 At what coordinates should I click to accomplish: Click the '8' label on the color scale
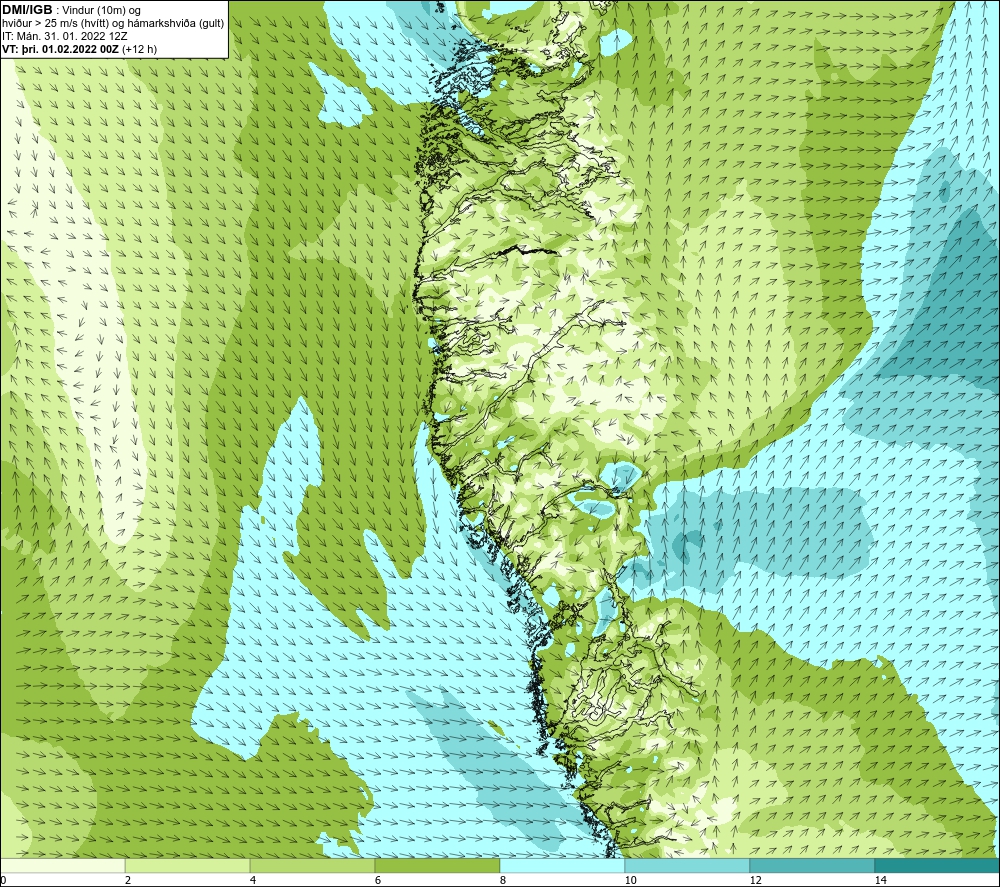503,880
